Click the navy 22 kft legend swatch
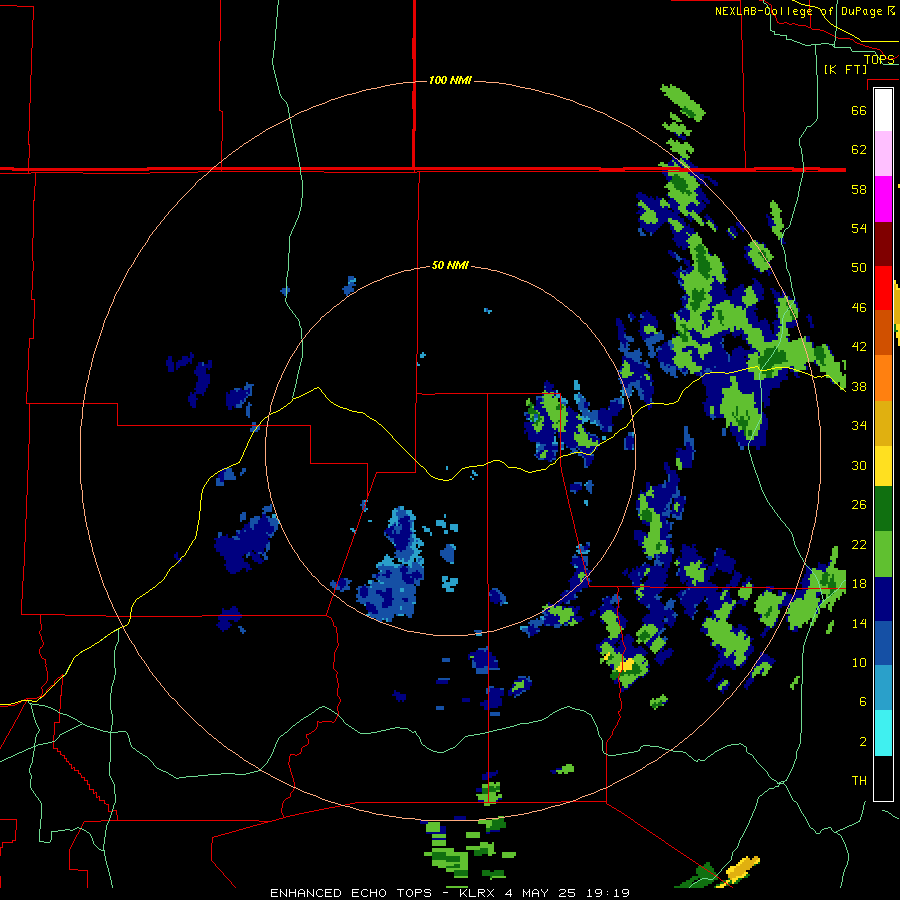The height and width of the screenshot is (900, 900). (883, 599)
